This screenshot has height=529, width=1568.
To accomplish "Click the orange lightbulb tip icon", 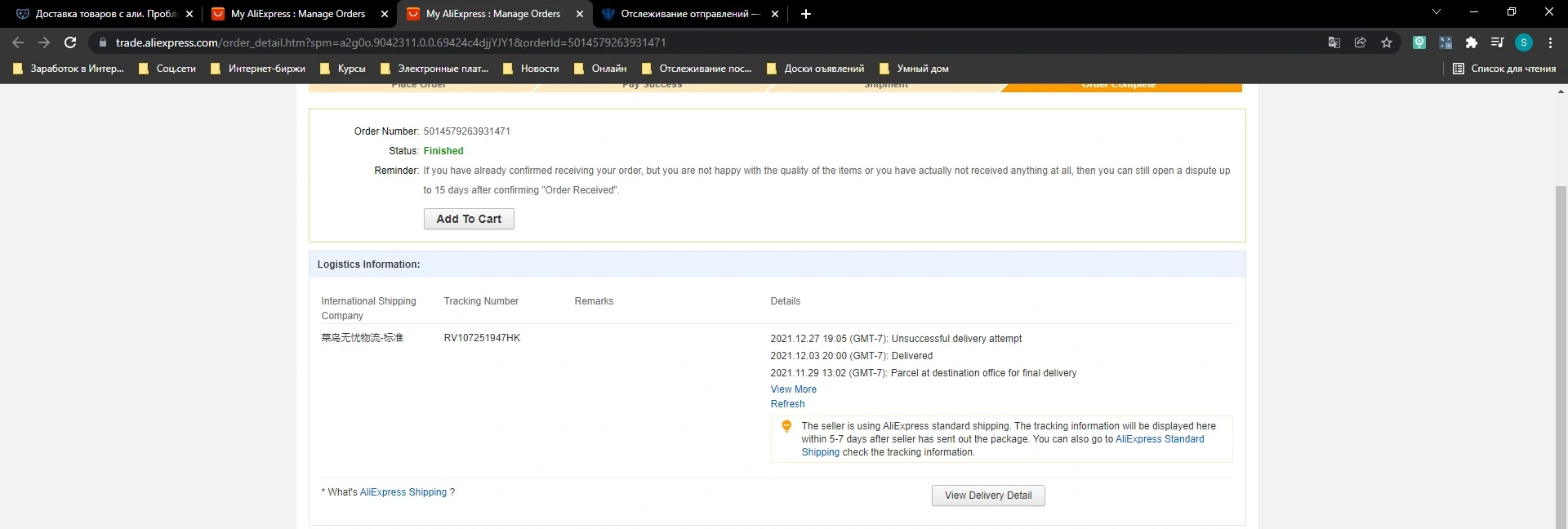I will click(786, 426).
